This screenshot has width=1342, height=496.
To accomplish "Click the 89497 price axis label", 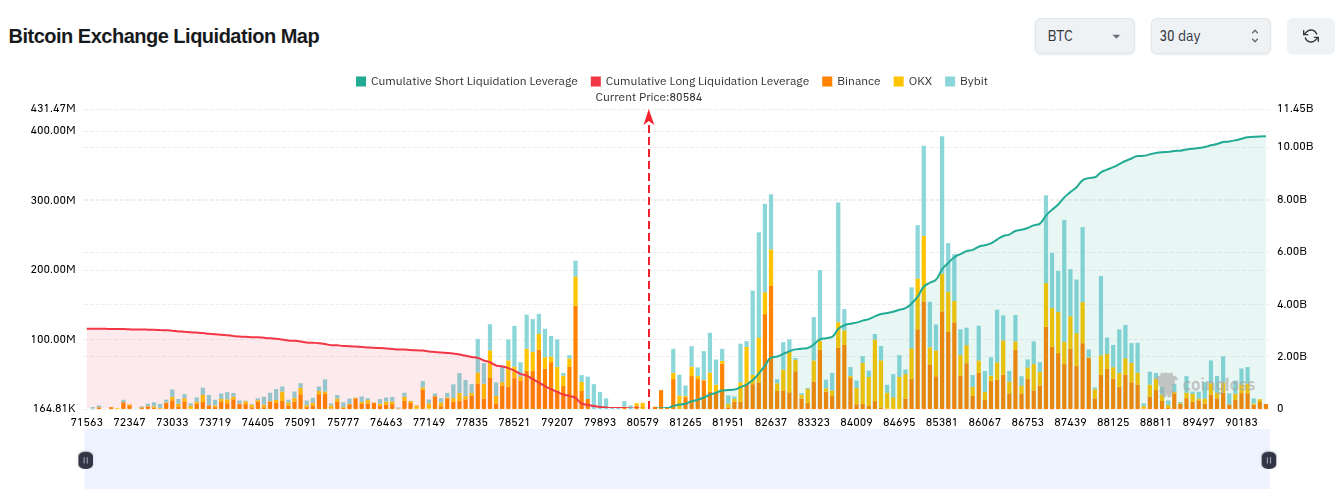I will coord(1199,423).
